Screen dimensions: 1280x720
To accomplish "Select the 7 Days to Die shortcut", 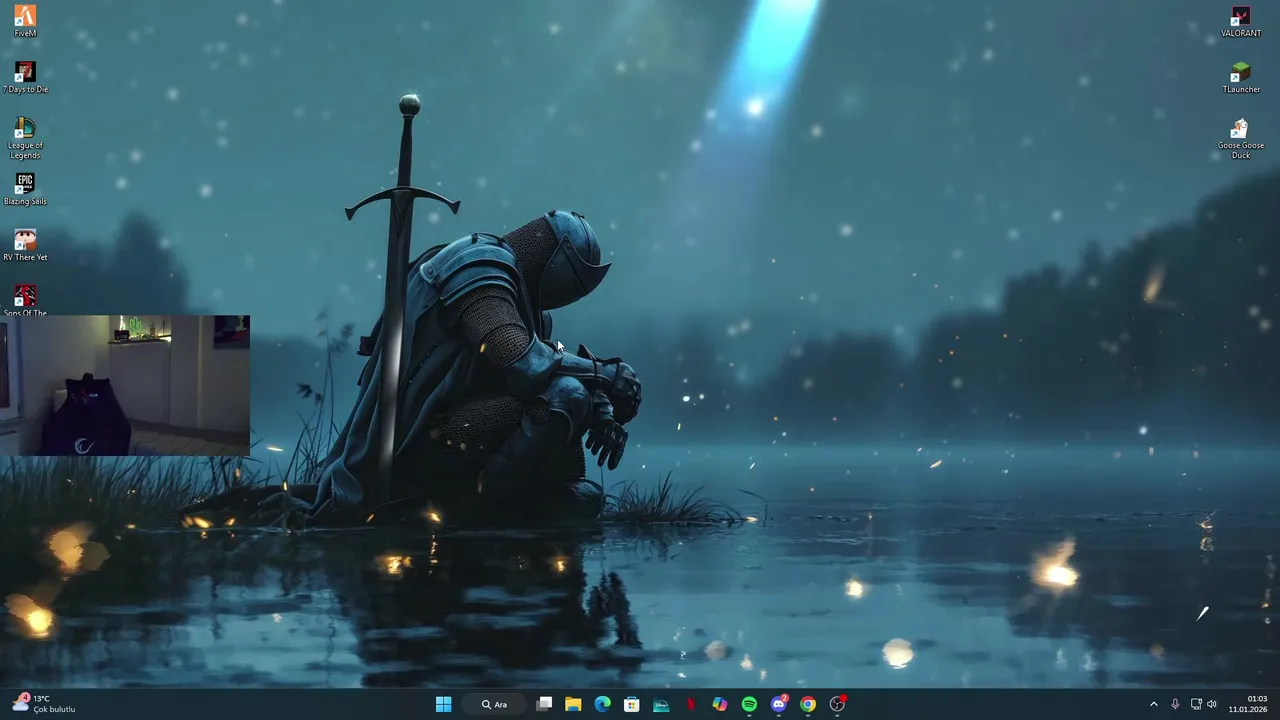I will point(25,77).
